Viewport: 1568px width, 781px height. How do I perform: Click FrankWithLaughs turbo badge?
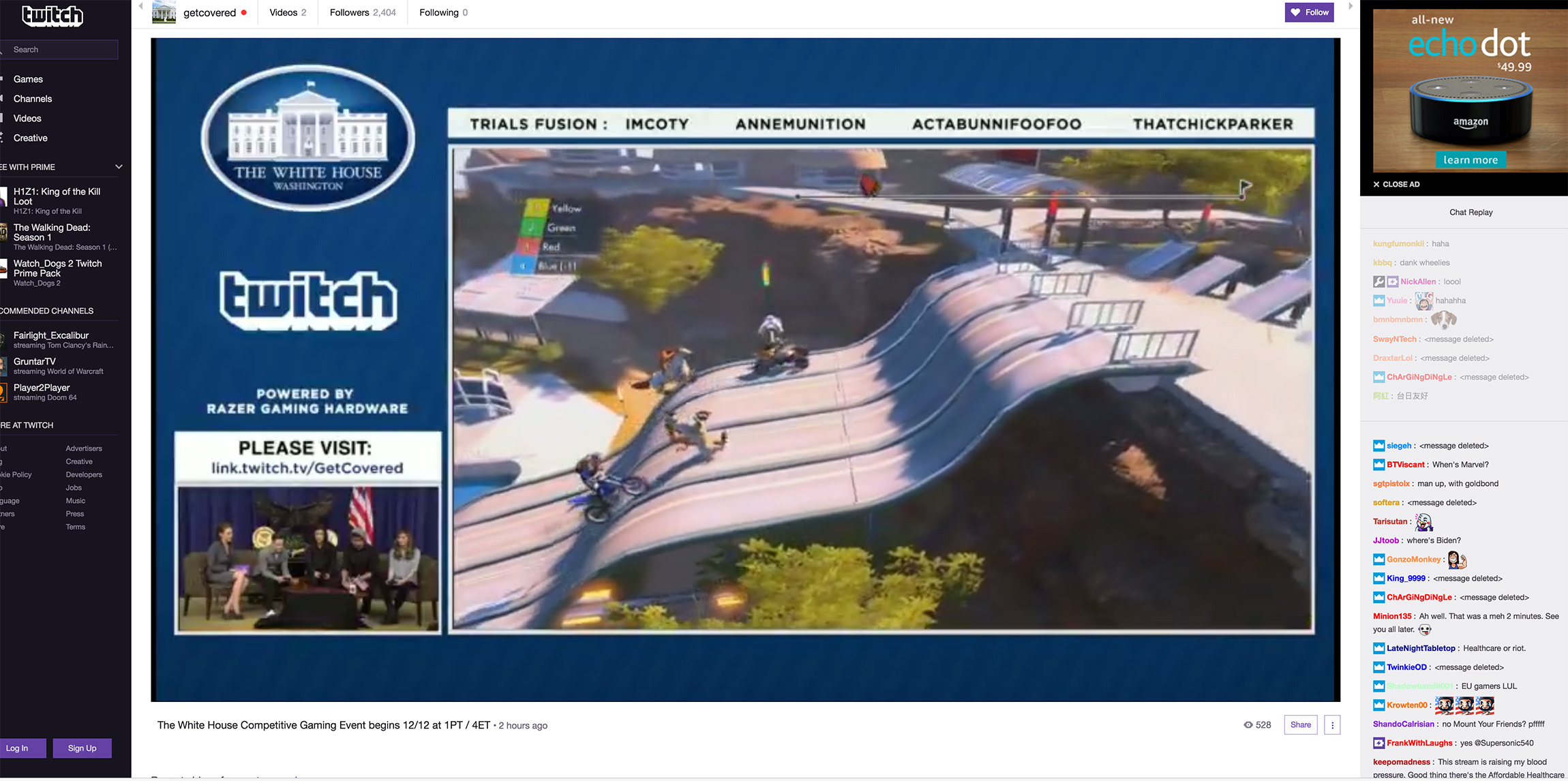(1378, 743)
